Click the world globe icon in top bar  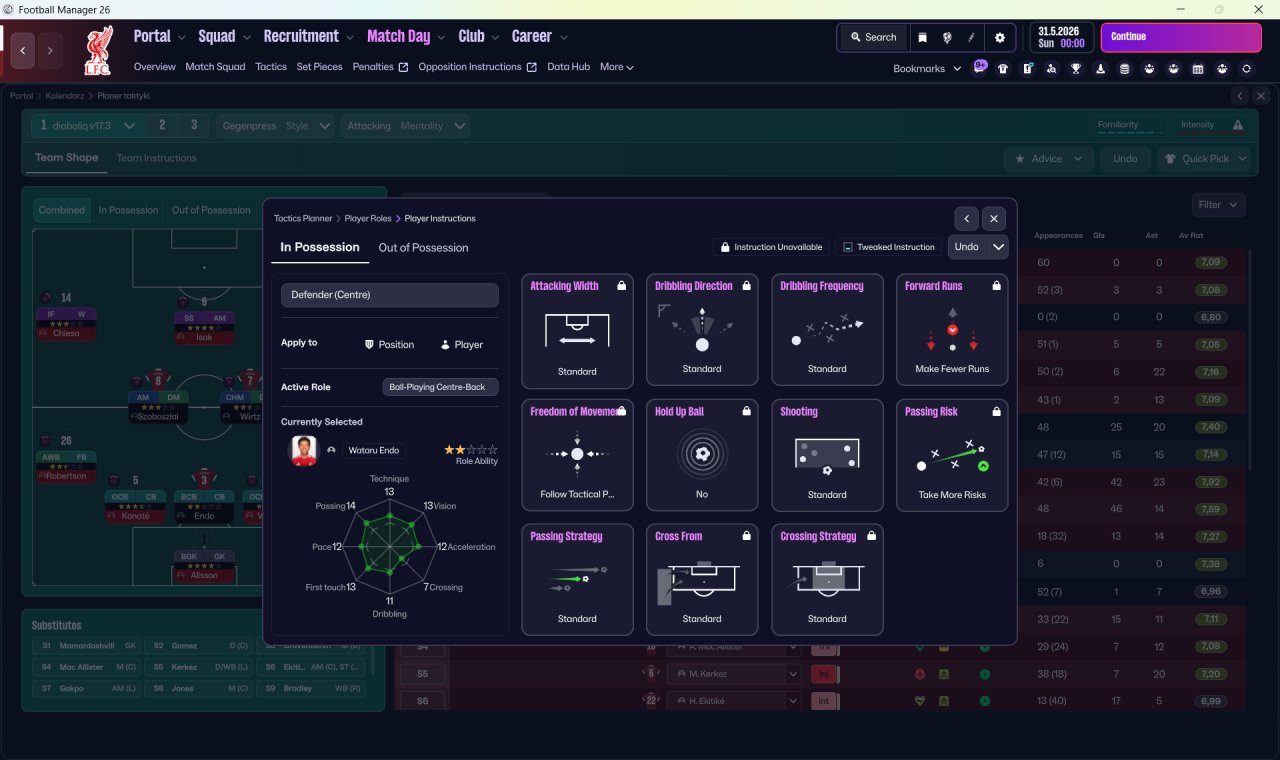click(947, 37)
